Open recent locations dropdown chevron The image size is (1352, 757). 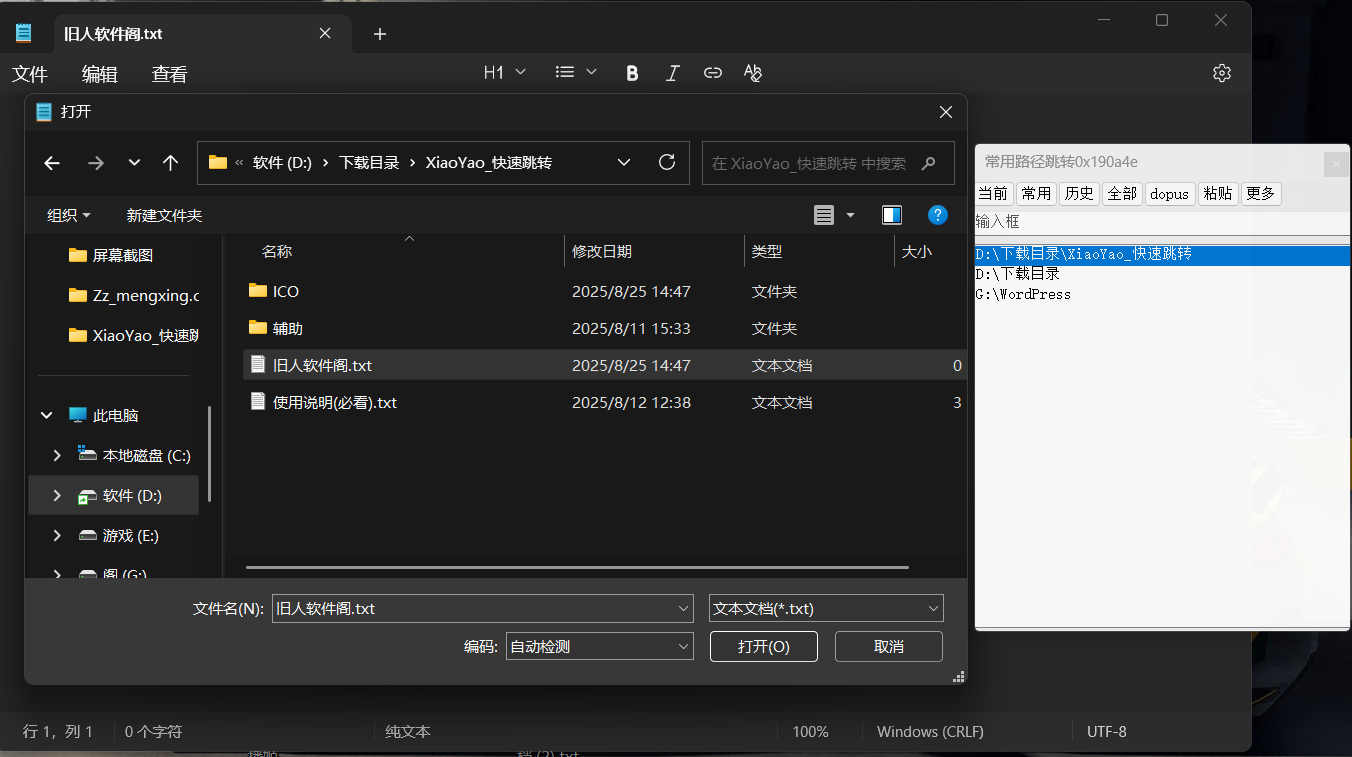135,163
